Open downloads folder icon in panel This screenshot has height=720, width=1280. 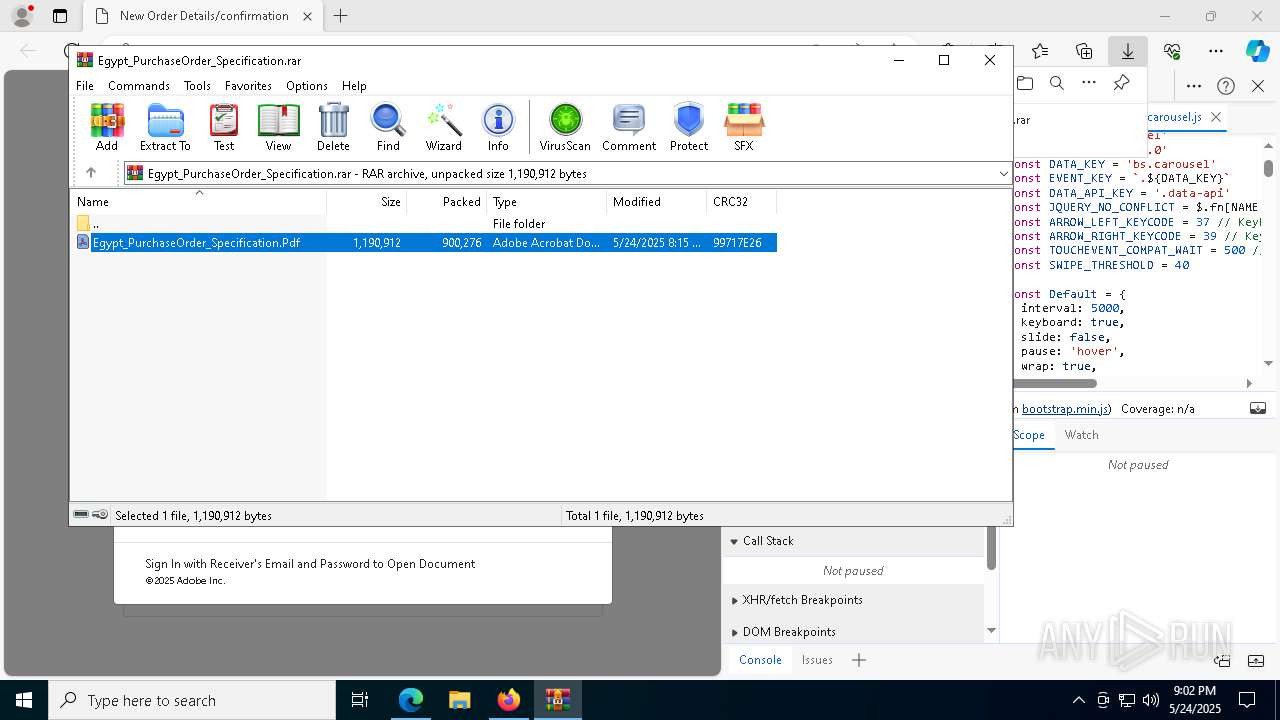point(1025,83)
